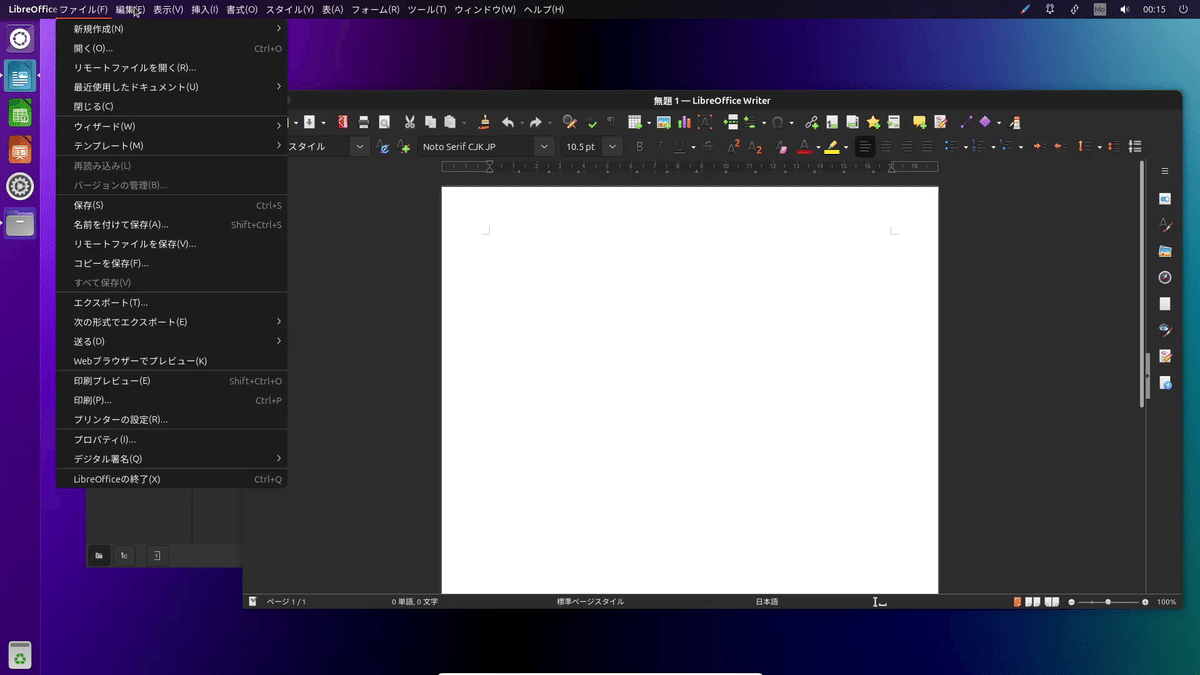Open Print Preview using the magnifier-page icon
This screenshot has width=1200, height=675.
click(x=384, y=122)
